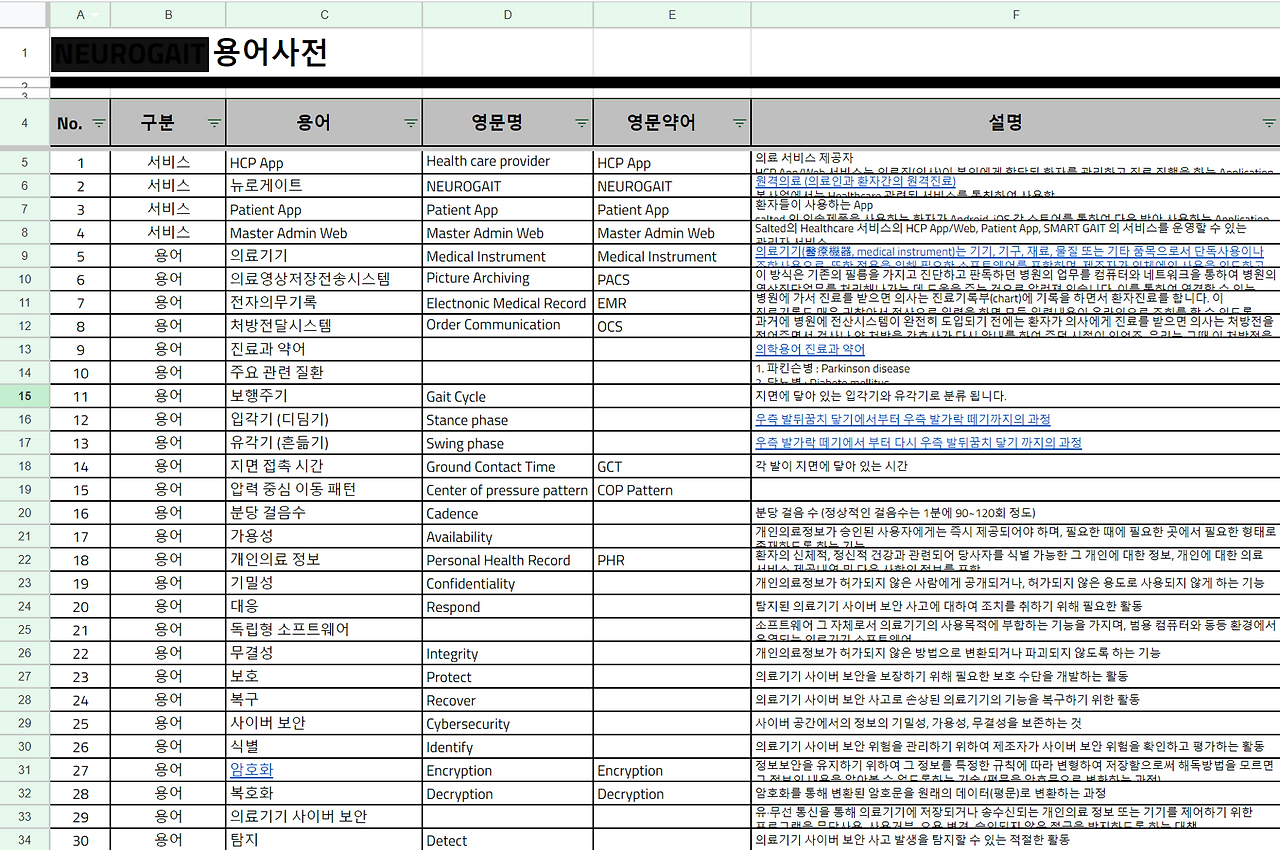
Task: Select the PHR abbreviation cell
Action: coord(672,560)
